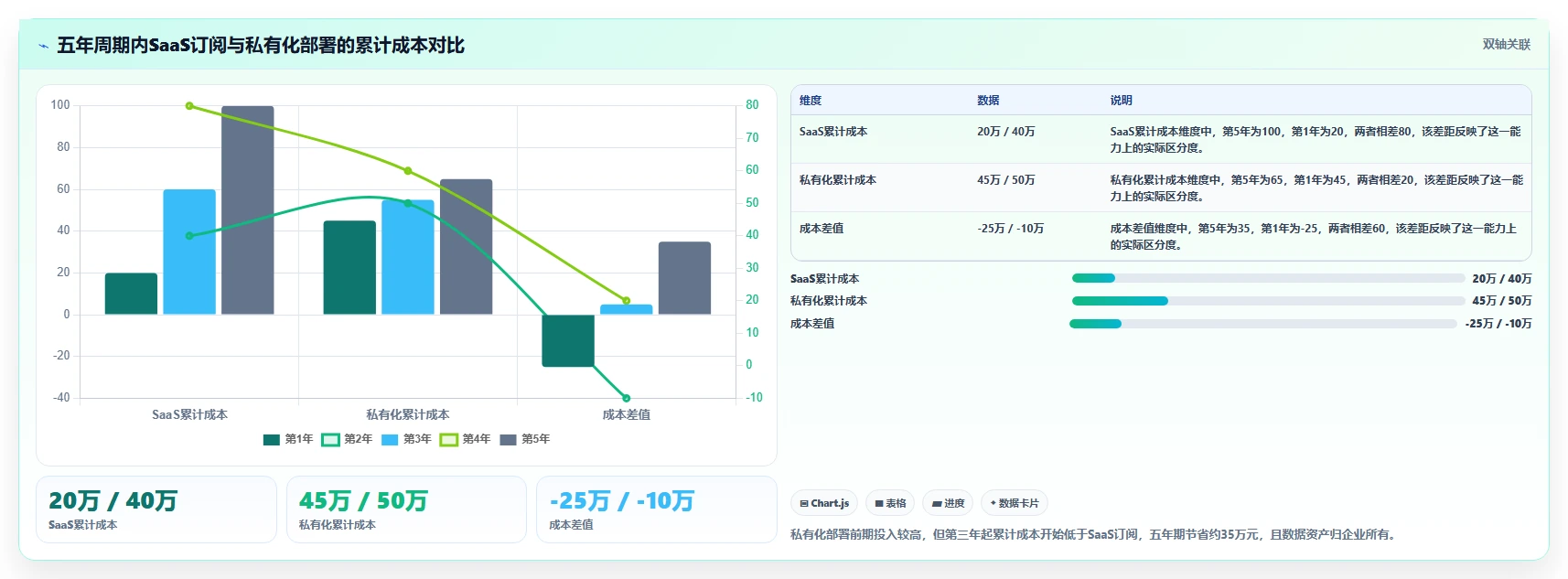Click the 第2年 line point above 私有化累计成本
This screenshot has width=1568, height=579.
click(408, 203)
